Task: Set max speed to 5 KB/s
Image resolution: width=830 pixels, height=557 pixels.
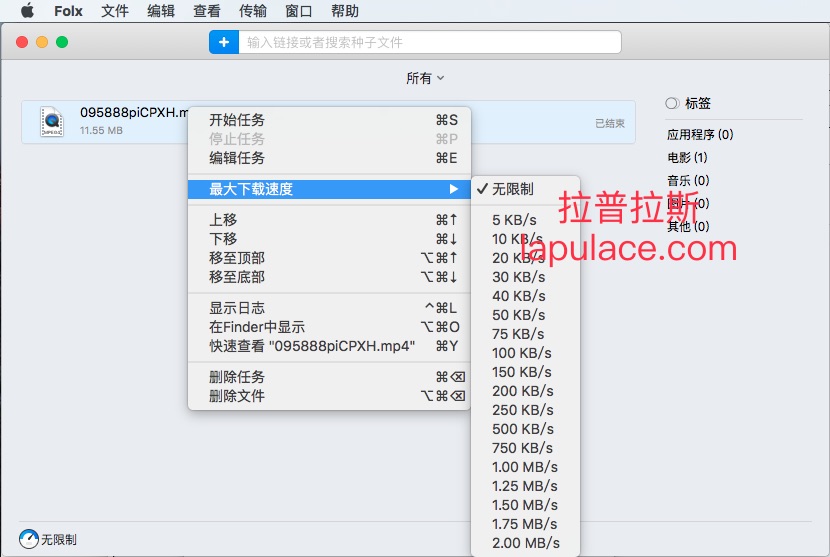Action: pos(525,220)
